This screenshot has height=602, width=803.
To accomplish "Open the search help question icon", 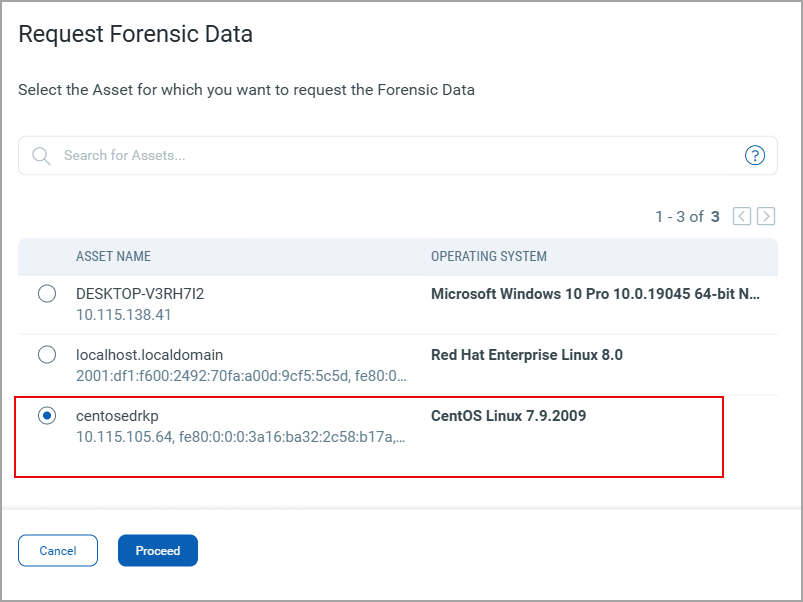I will coord(755,155).
